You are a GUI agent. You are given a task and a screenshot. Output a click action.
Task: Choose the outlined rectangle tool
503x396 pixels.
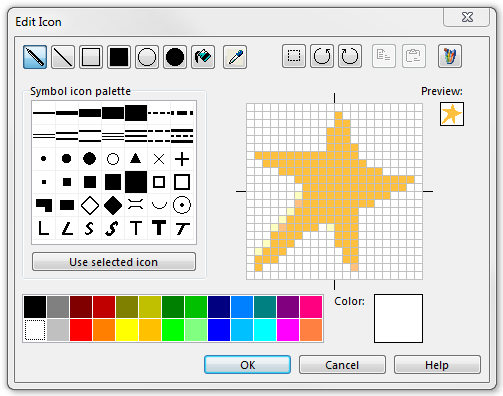click(91, 57)
